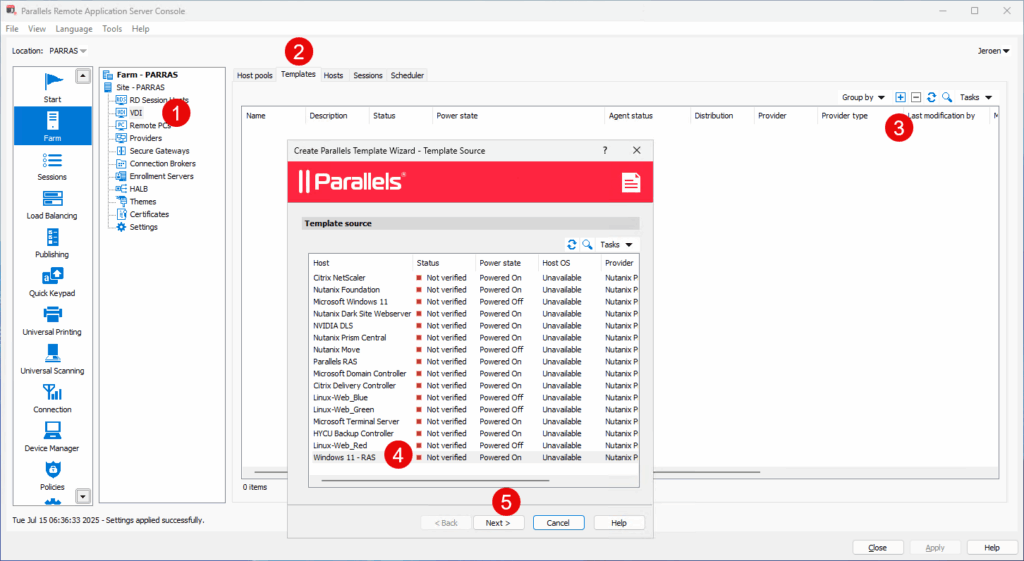Open the Policies category
The width and height of the screenshot is (1024, 561).
[x=52, y=475]
